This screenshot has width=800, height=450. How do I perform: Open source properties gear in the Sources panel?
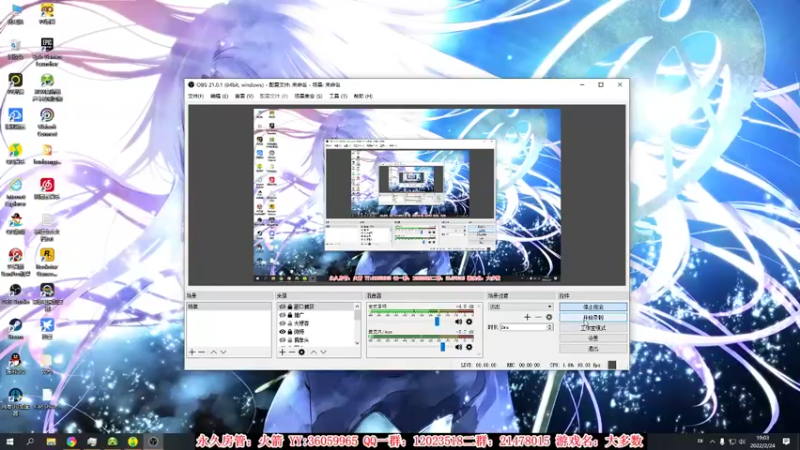(302, 352)
